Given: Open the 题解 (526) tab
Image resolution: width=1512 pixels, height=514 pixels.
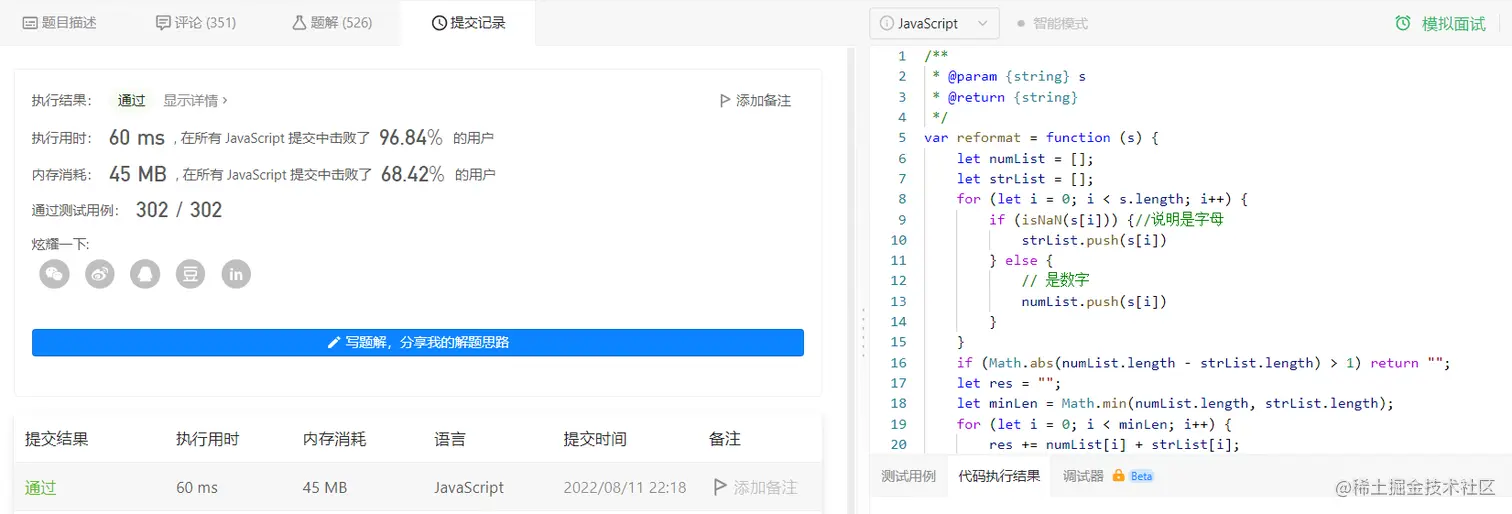Looking at the screenshot, I should (x=331, y=22).
